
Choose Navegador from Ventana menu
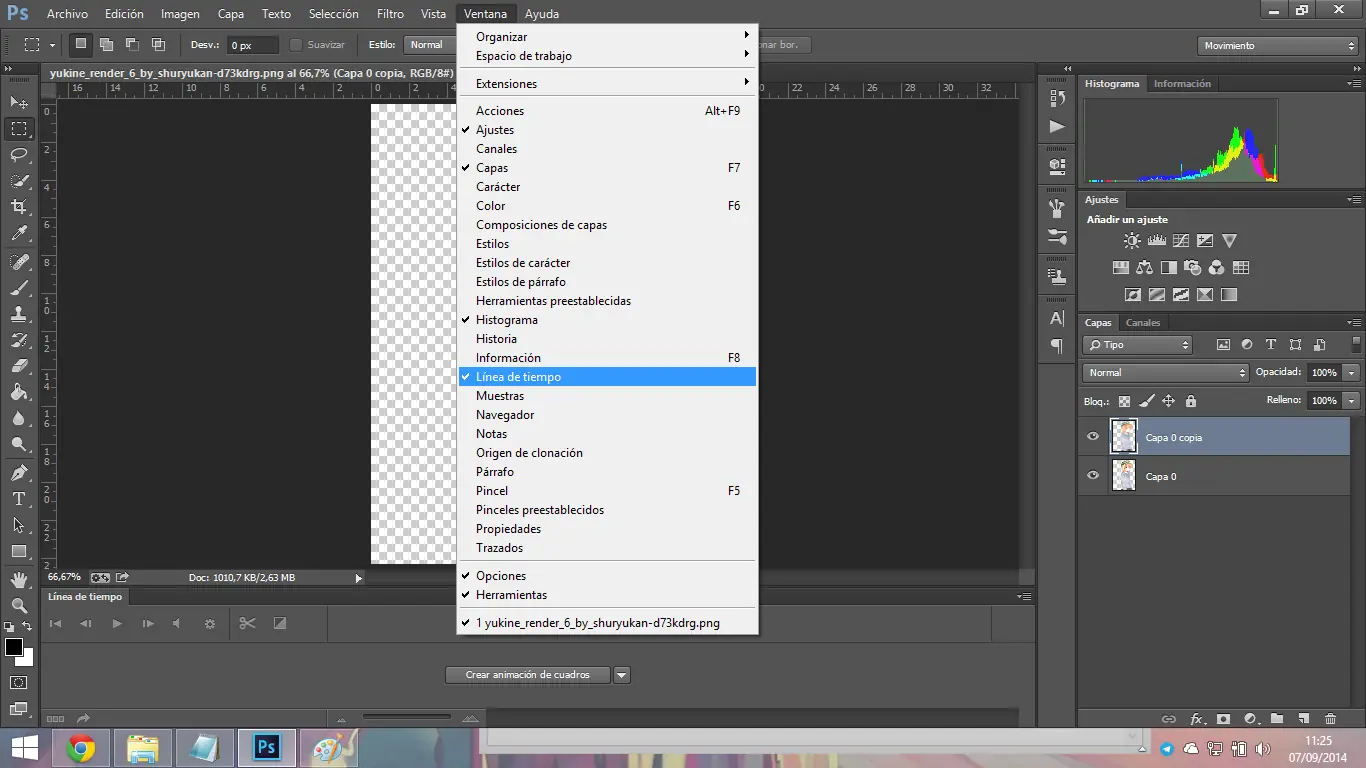click(x=607, y=415)
